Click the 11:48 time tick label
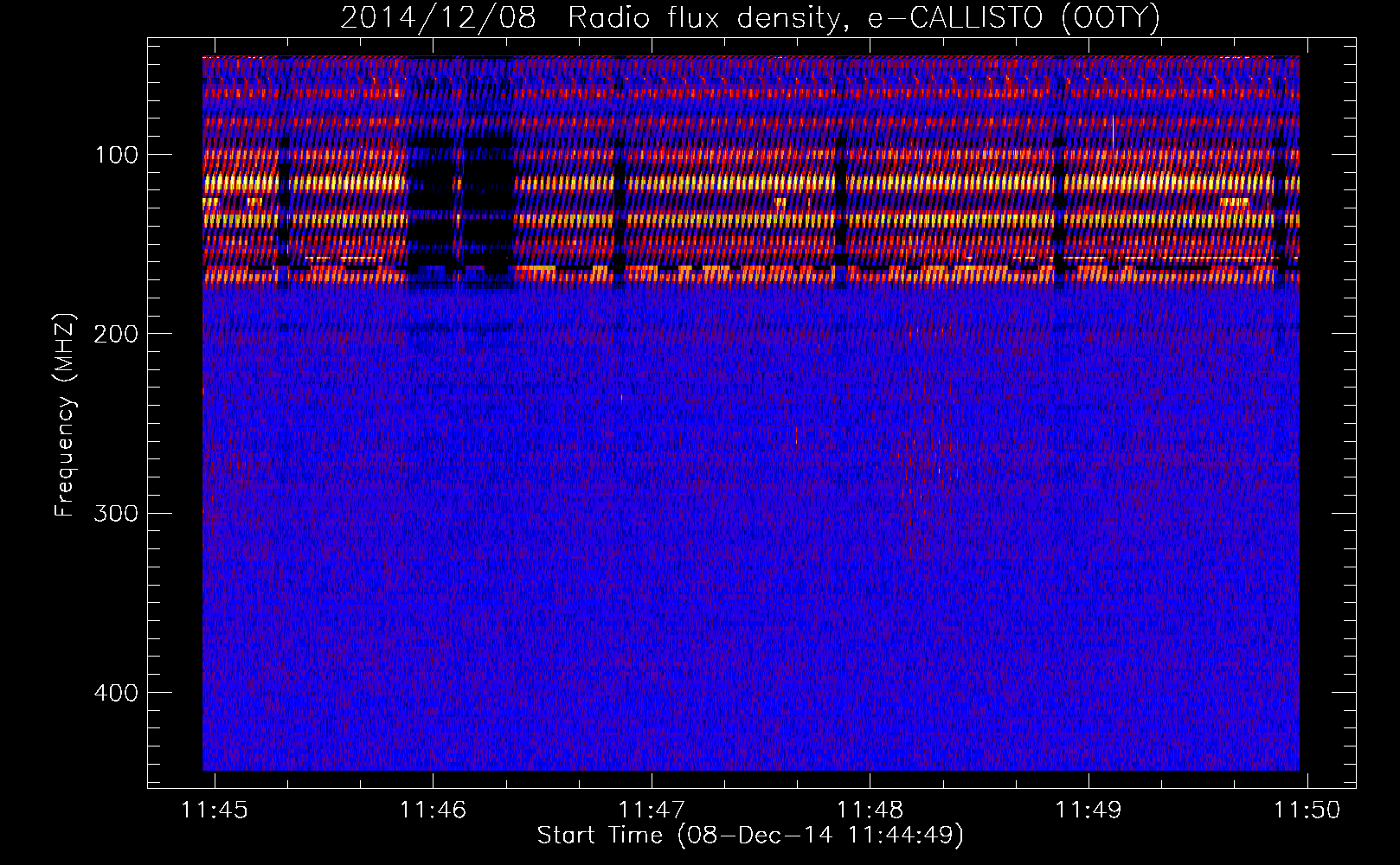Image resolution: width=1400 pixels, height=865 pixels. tap(870, 810)
